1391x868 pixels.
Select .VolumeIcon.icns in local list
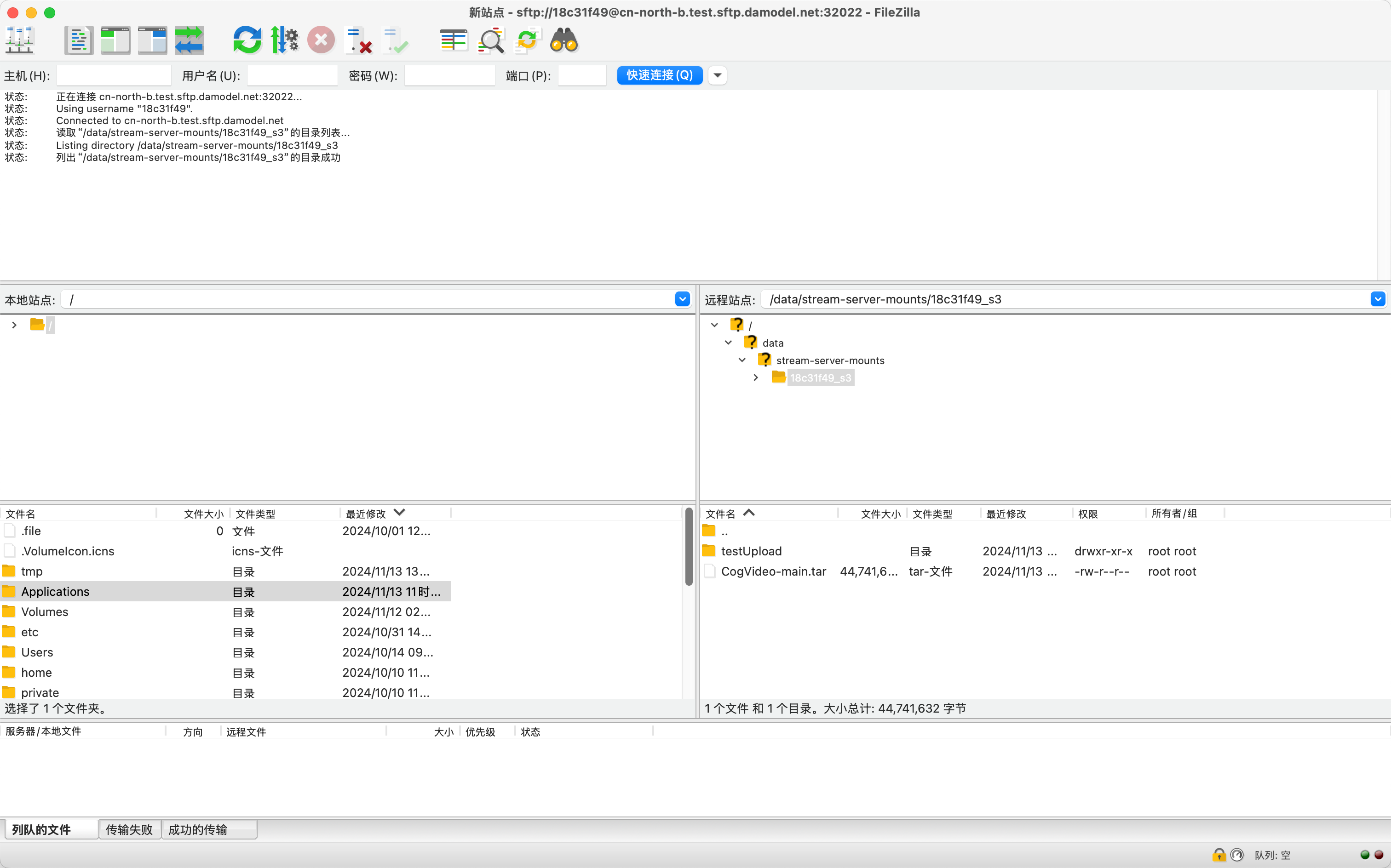225,551
